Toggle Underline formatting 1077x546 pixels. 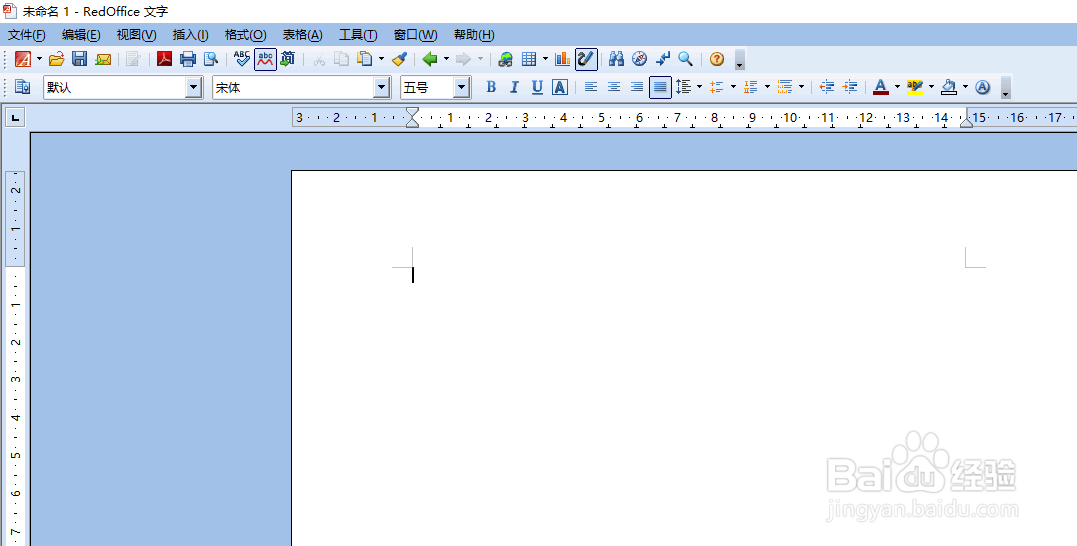(x=537, y=87)
